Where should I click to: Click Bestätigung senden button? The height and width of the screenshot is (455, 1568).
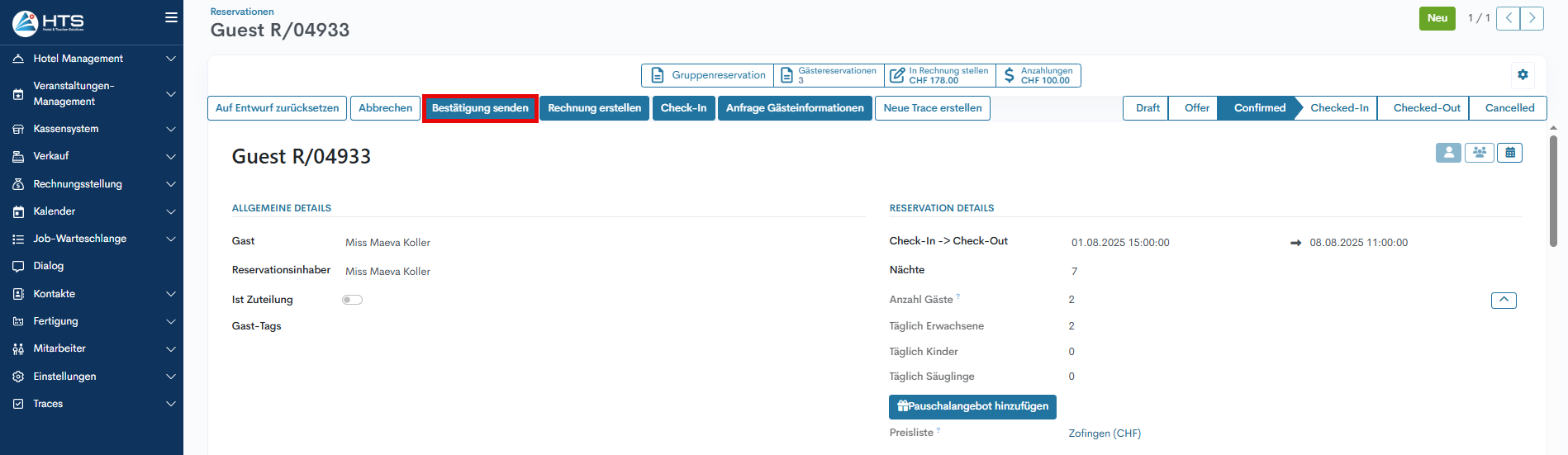tap(480, 108)
